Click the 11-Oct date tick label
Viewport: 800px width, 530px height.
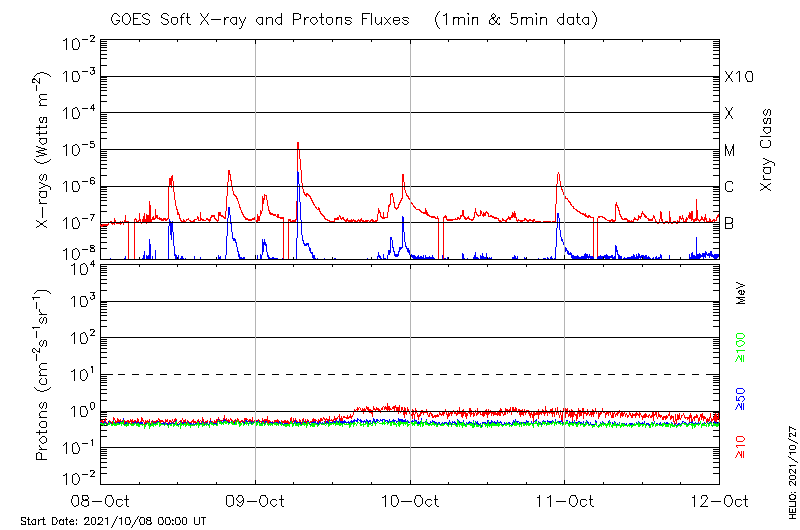point(565,500)
